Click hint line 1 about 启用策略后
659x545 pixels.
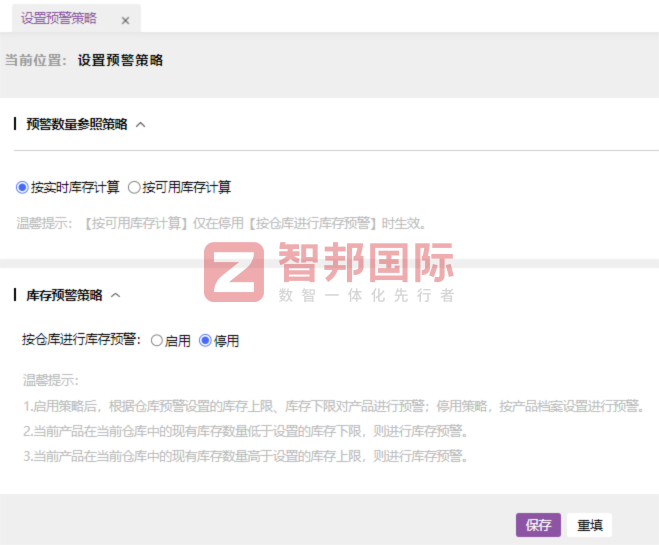point(332,407)
